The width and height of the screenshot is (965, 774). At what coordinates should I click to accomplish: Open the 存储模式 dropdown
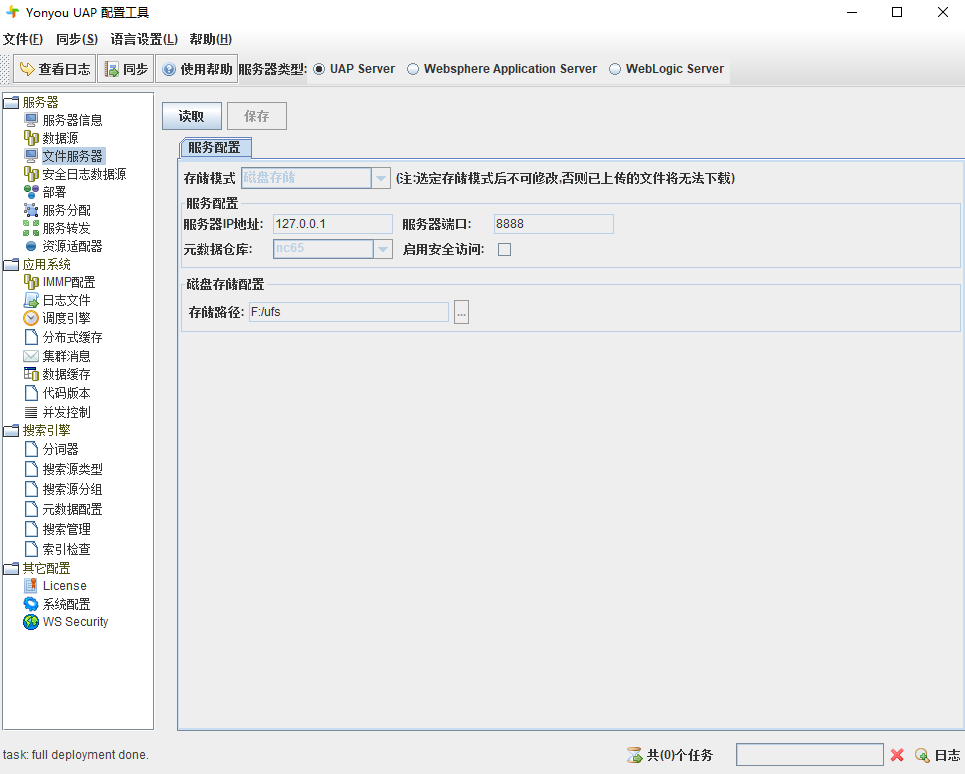pyautogui.click(x=381, y=178)
